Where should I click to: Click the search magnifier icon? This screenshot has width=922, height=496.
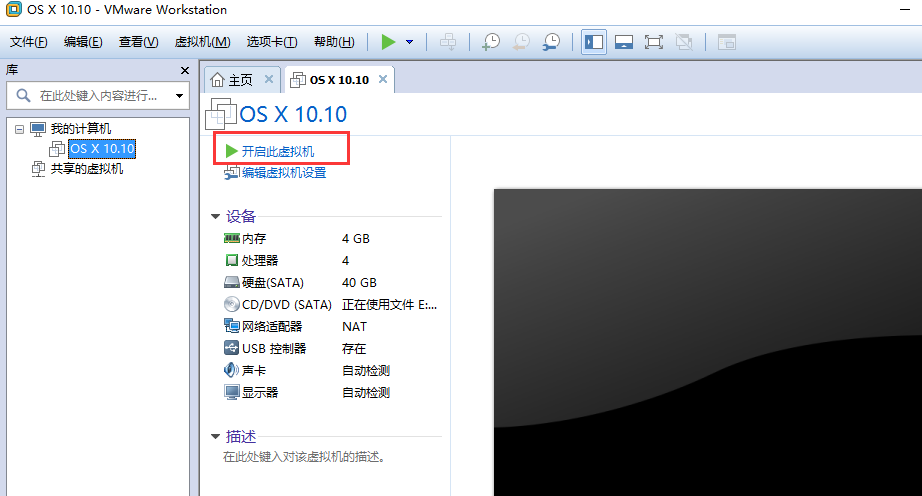pyautogui.click(x=24, y=95)
